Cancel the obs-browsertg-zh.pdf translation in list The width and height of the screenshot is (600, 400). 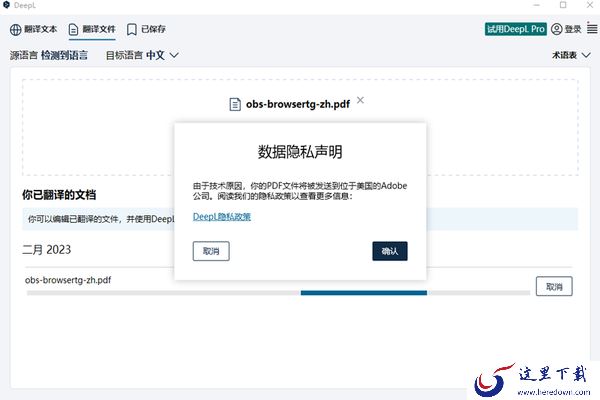tap(554, 286)
